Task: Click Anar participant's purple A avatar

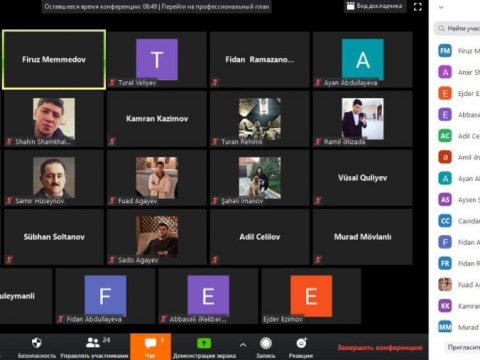Action: [445, 72]
